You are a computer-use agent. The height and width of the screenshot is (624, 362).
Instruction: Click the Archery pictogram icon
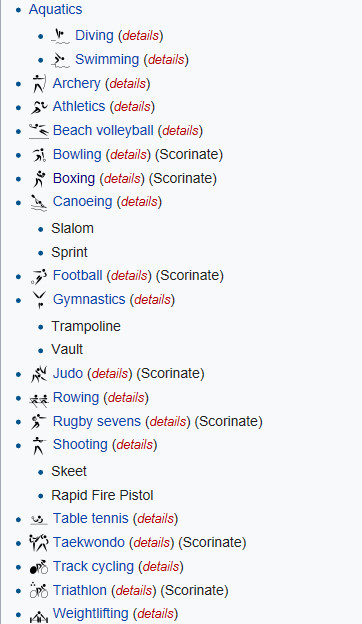[39, 84]
